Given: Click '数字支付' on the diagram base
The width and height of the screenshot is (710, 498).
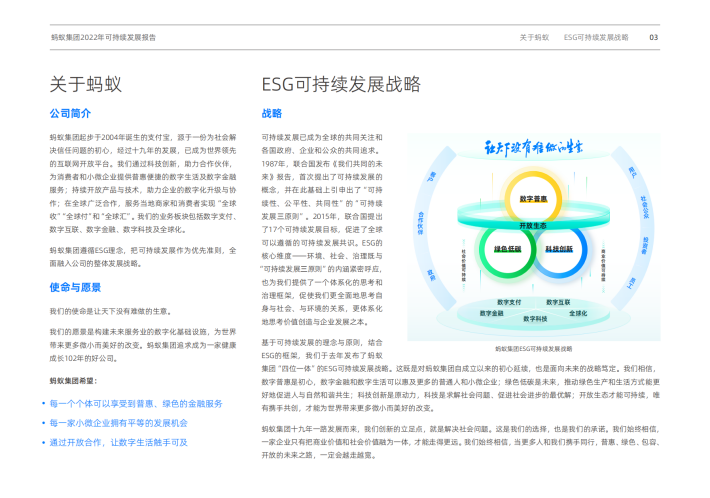Looking at the screenshot, I should pyautogui.click(x=509, y=302).
